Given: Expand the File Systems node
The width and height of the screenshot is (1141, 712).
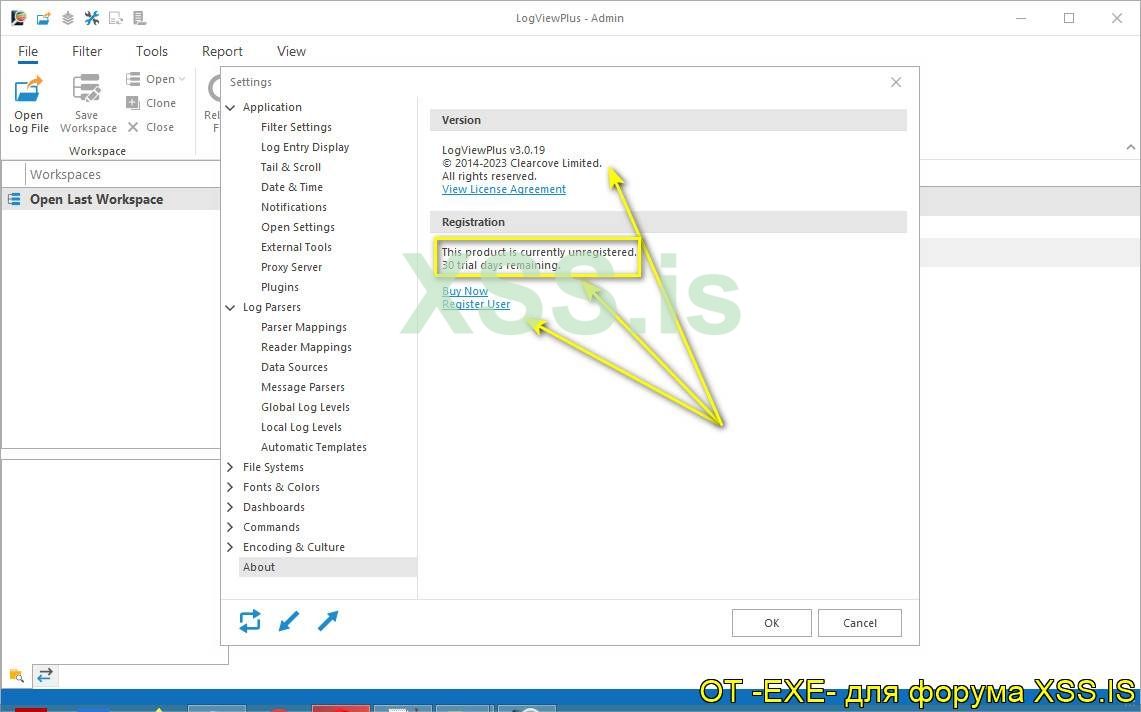Looking at the screenshot, I should (230, 467).
